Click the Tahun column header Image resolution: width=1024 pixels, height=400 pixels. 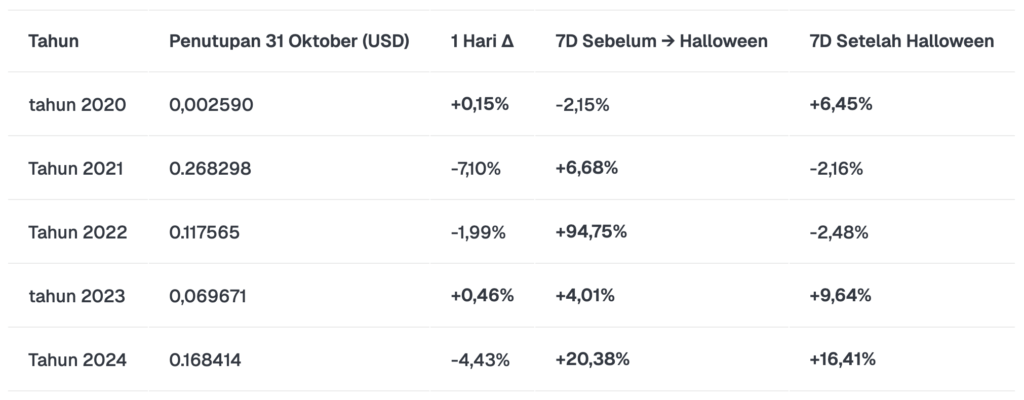point(54,41)
